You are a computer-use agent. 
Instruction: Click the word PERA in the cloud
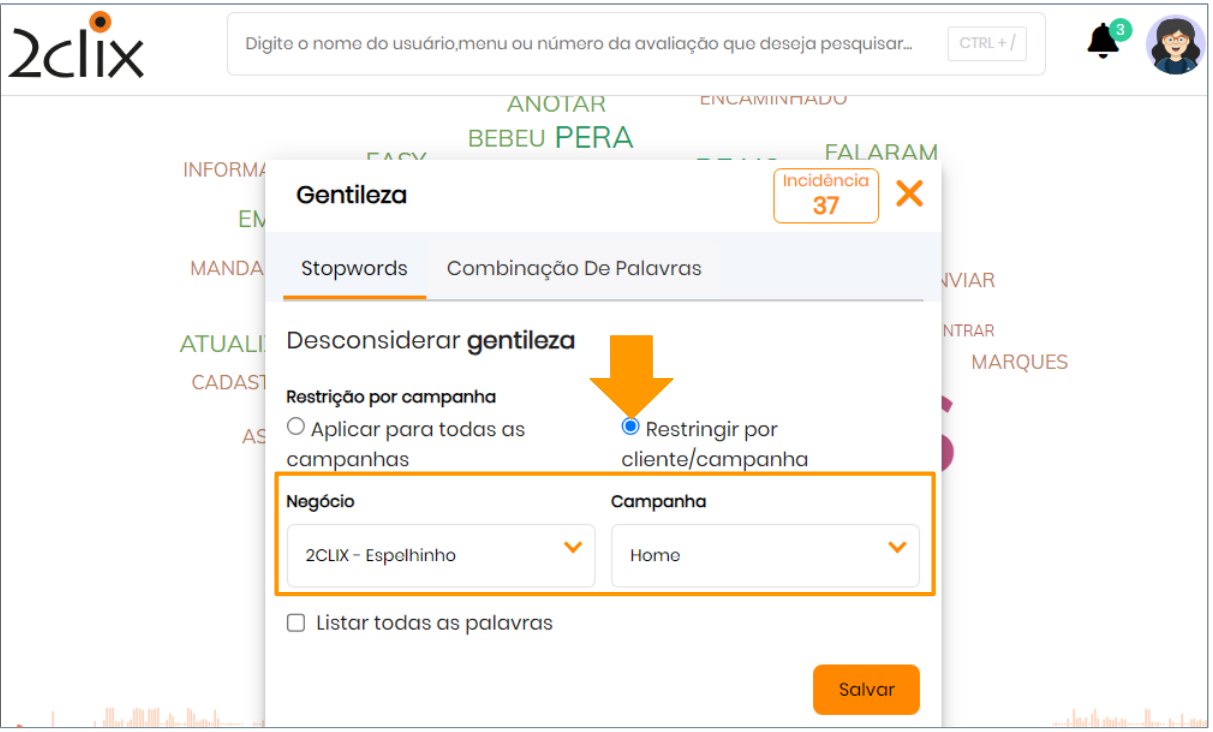click(594, 137)
